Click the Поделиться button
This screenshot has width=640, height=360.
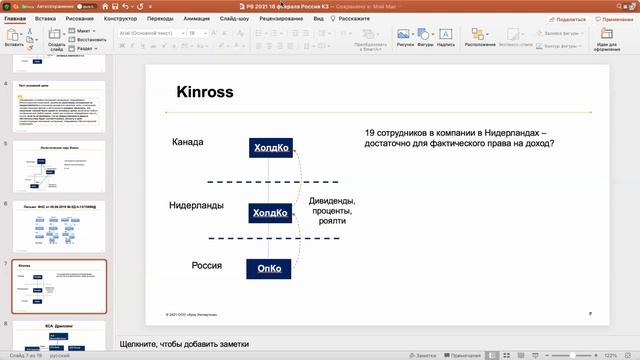click(x=567, y=19)
